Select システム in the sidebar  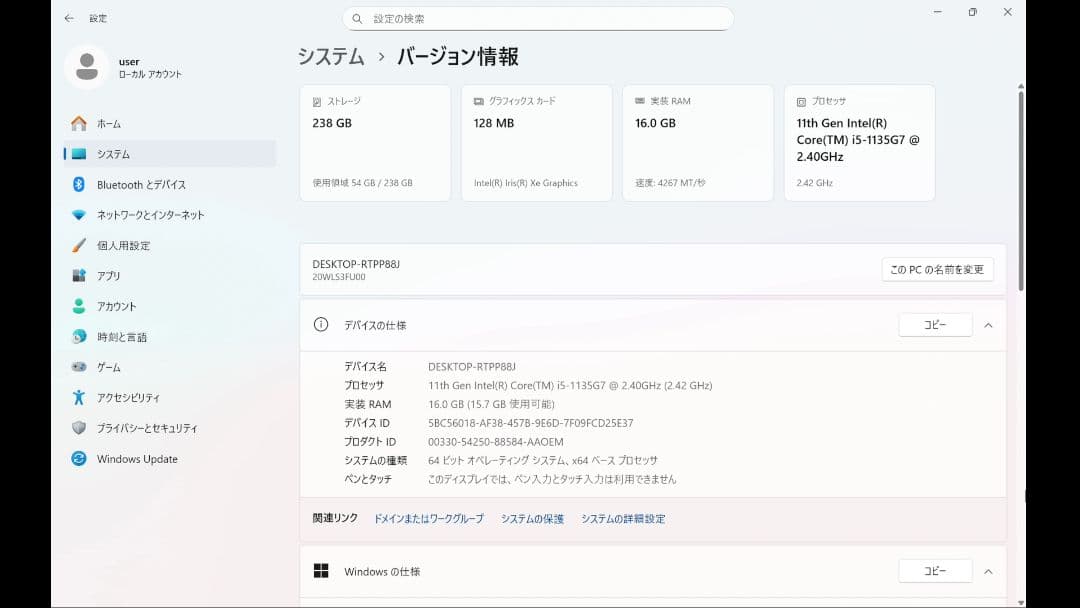[x=170, y=154]
